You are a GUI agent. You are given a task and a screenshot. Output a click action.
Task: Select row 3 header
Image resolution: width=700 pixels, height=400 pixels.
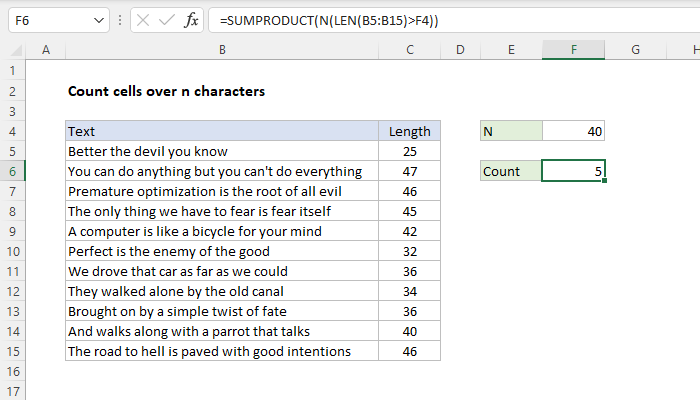tap(12, 111)
